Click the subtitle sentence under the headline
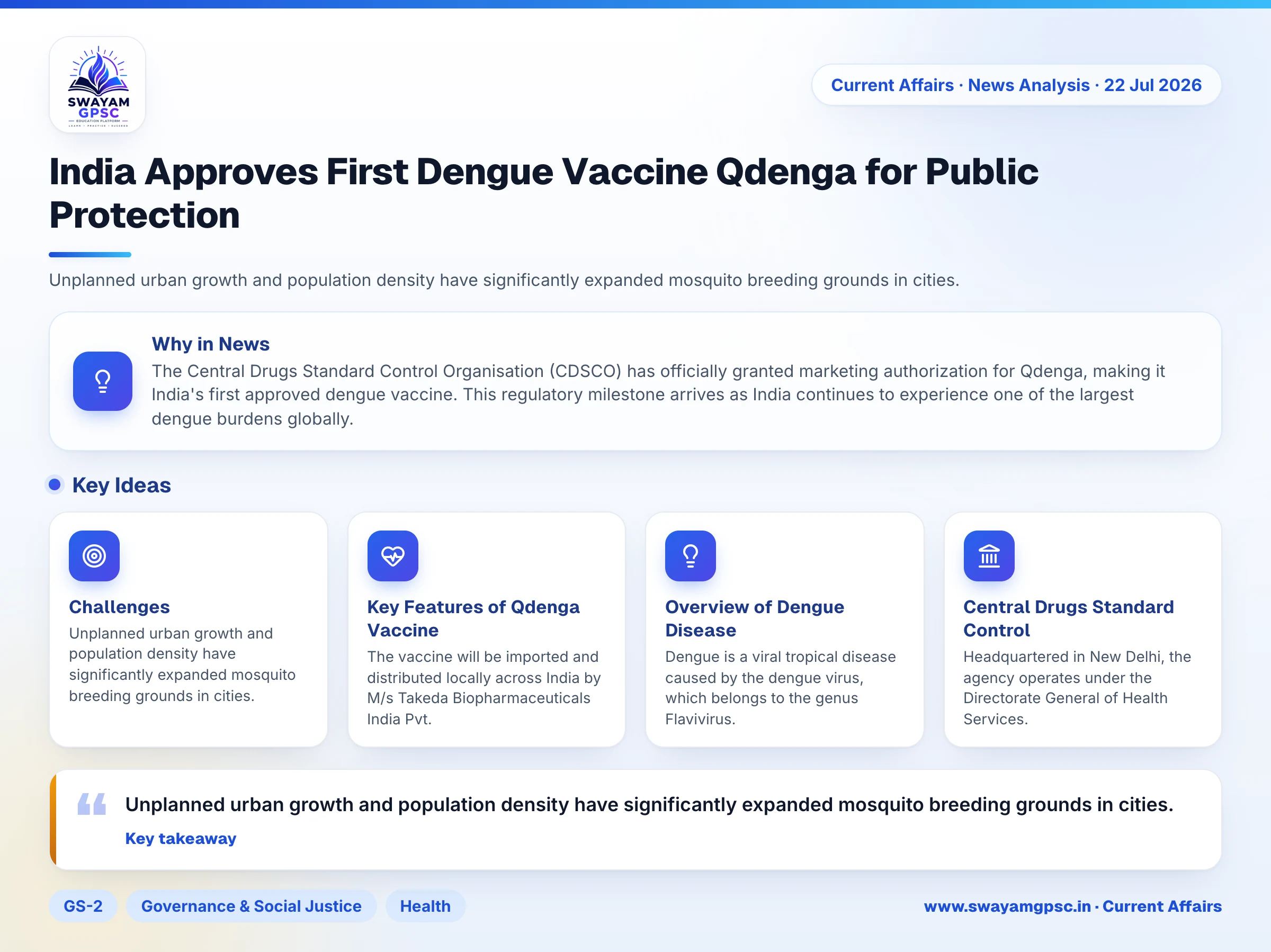The height and width of the screenshot is (952, 1271). (504, 280)
